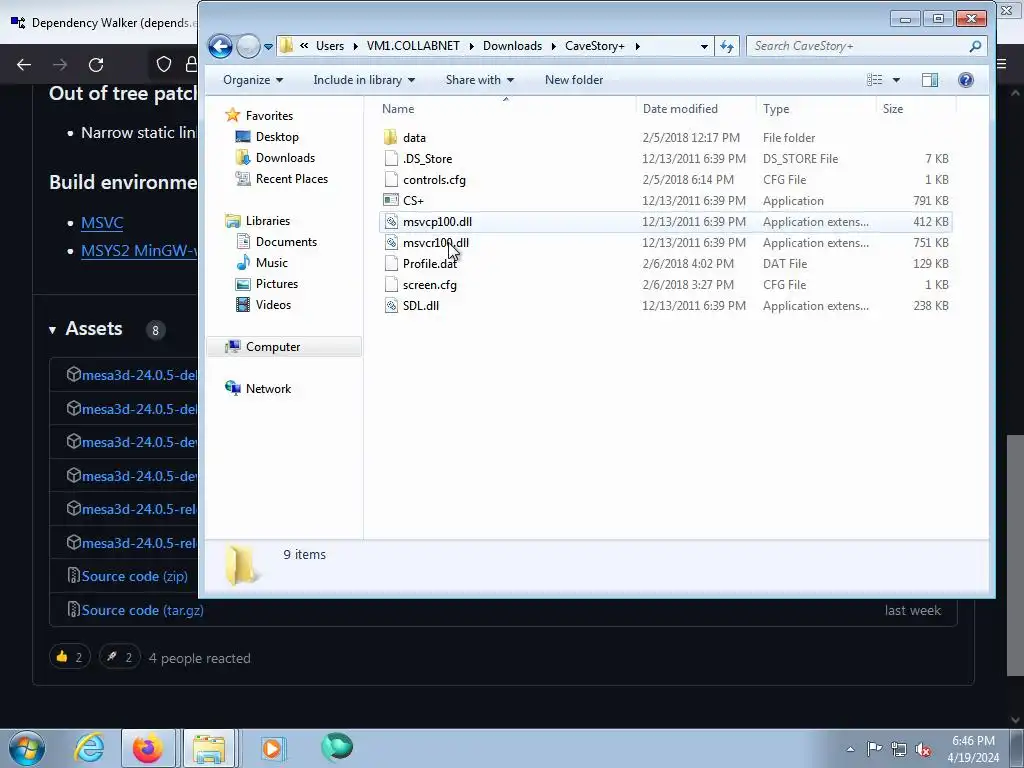Sort by Size column header

(x=916, y=108)
